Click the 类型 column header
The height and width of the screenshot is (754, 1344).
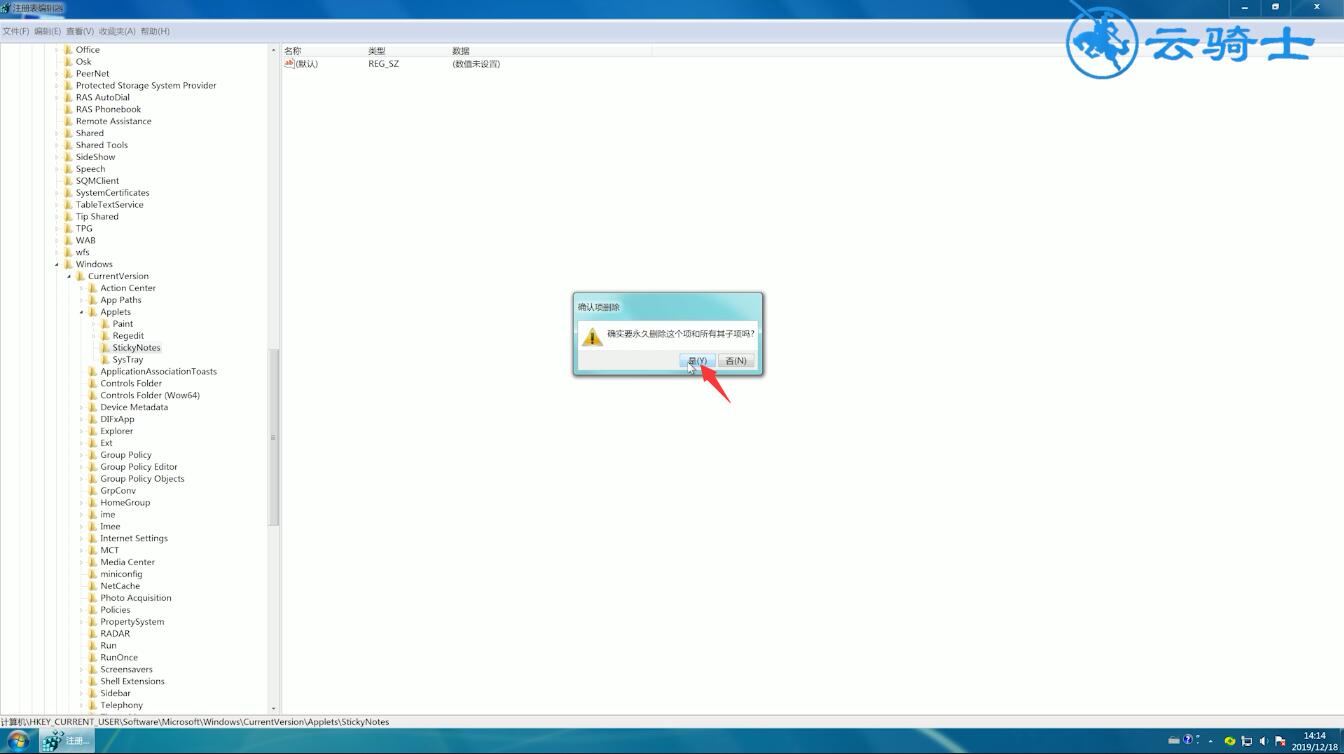(x=408, y=50)
